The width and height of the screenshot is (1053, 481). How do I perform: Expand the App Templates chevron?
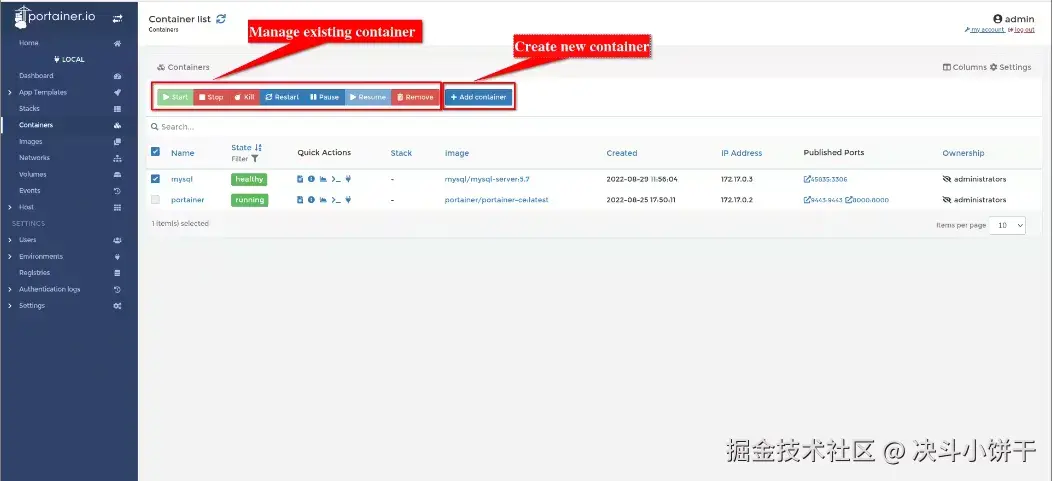pos(9,93)
